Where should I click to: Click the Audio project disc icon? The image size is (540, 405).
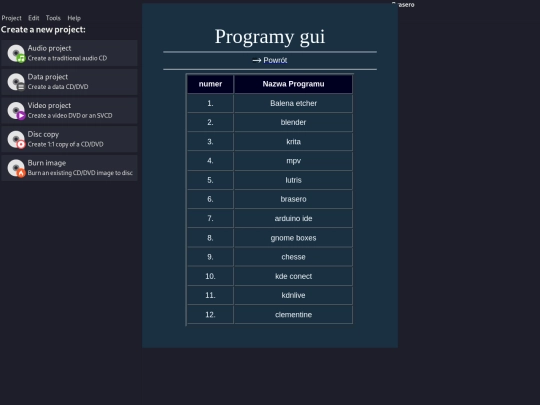tap(16, 53)
